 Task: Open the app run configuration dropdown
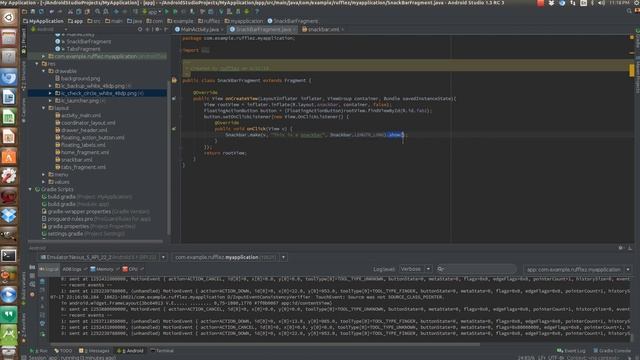(152, 11)
